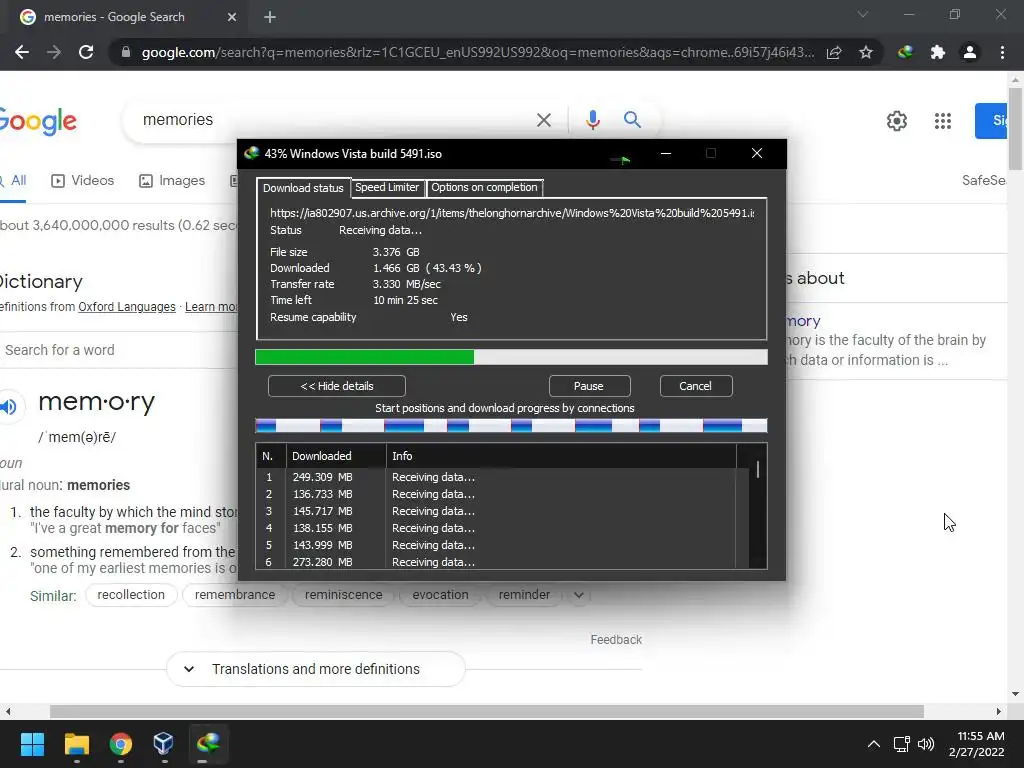
Task: Cancel the download
Action: click(x=695, y=386)
